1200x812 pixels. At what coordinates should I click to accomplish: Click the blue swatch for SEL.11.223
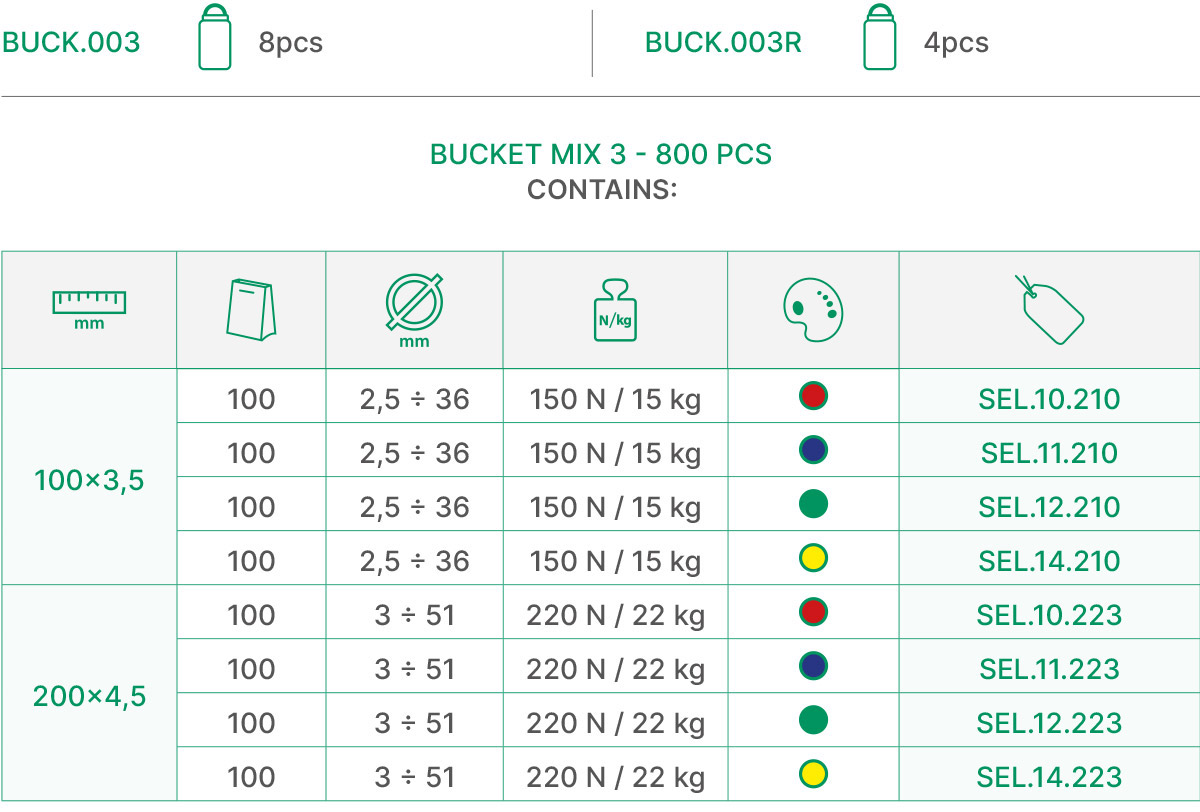(813, 666)
